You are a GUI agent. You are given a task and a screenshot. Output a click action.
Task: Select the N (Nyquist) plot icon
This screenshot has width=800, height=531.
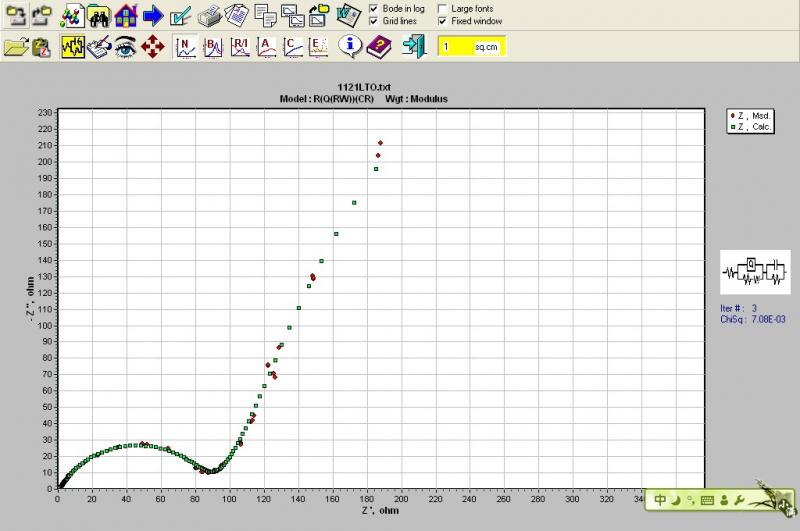click(185, 46)
